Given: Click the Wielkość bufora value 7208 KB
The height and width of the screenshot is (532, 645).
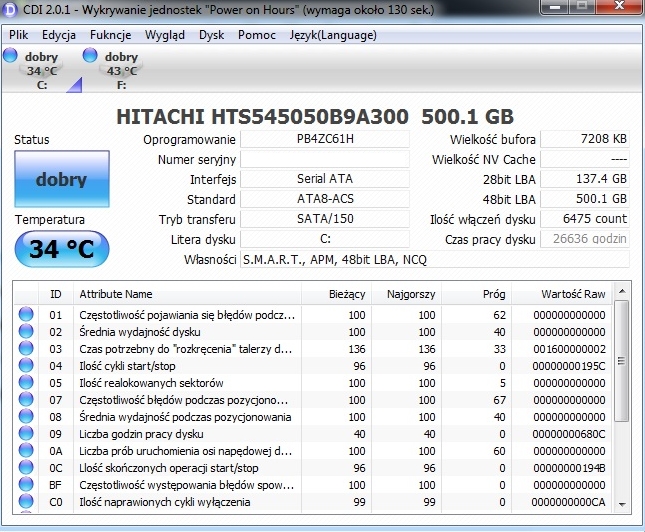Looking at the screenshot, I should click(585, 139).
